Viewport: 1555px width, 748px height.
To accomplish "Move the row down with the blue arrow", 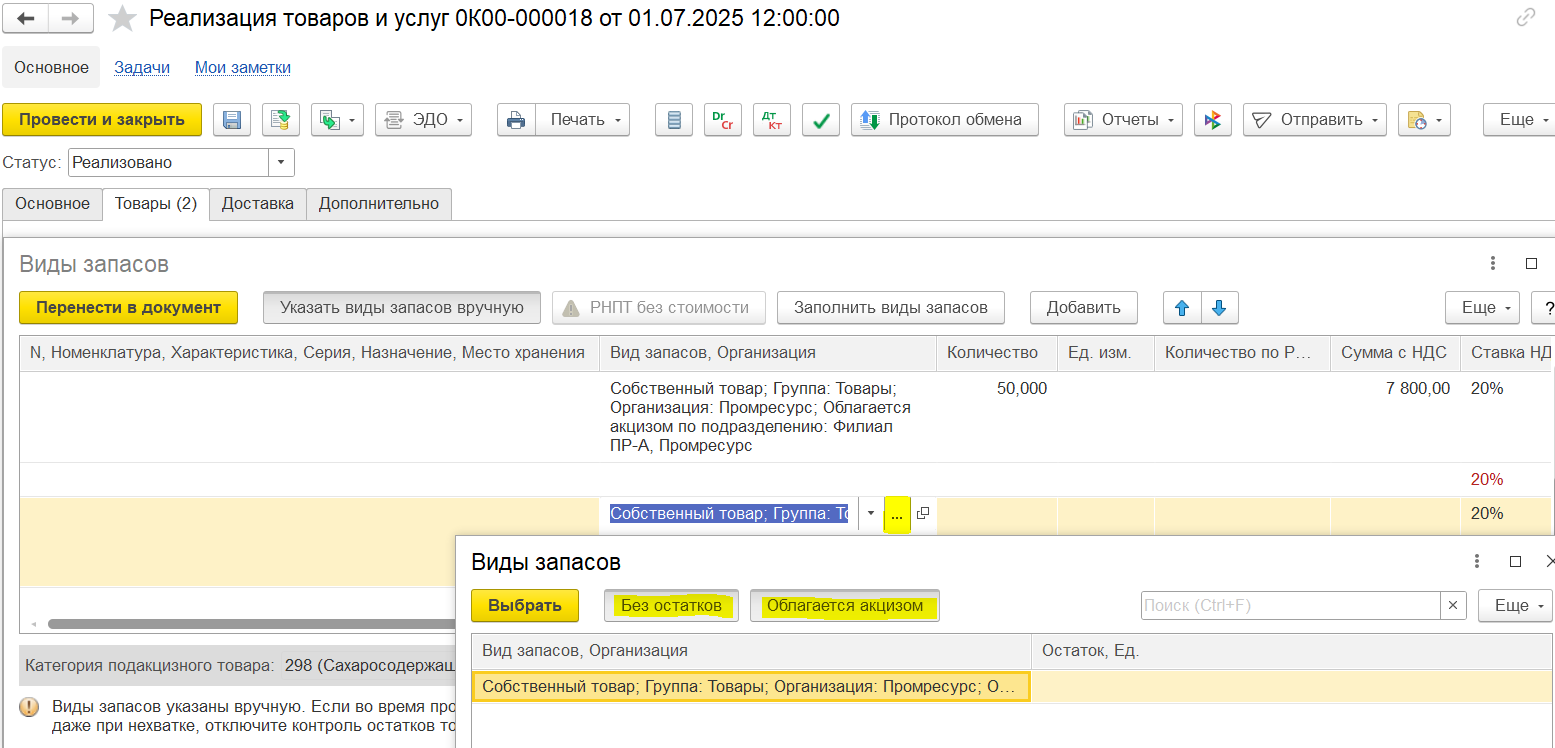I will pos(1219,308).
